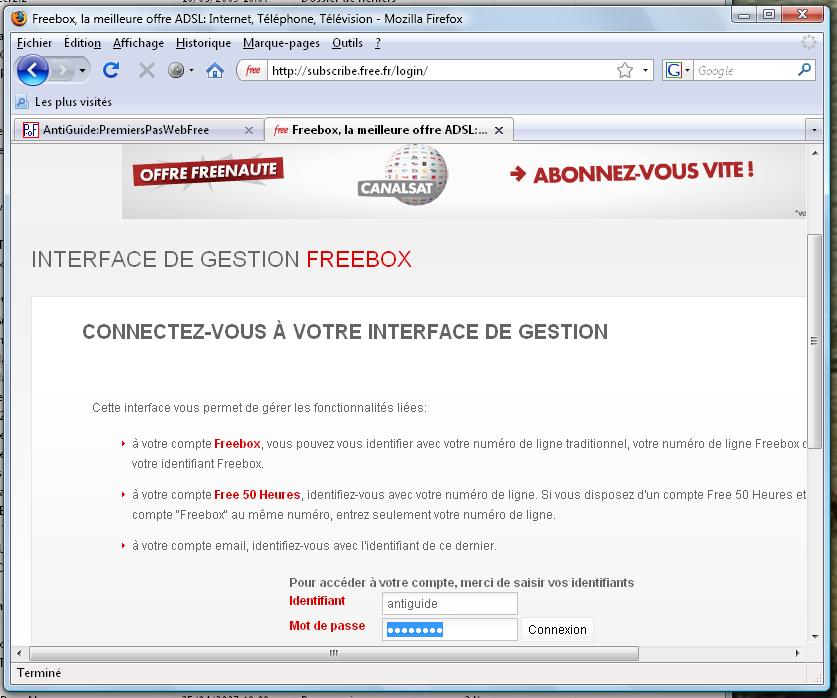Click the Firefox logo in the title bar
This screenshot has height=698, width=837.
[19, 18]
